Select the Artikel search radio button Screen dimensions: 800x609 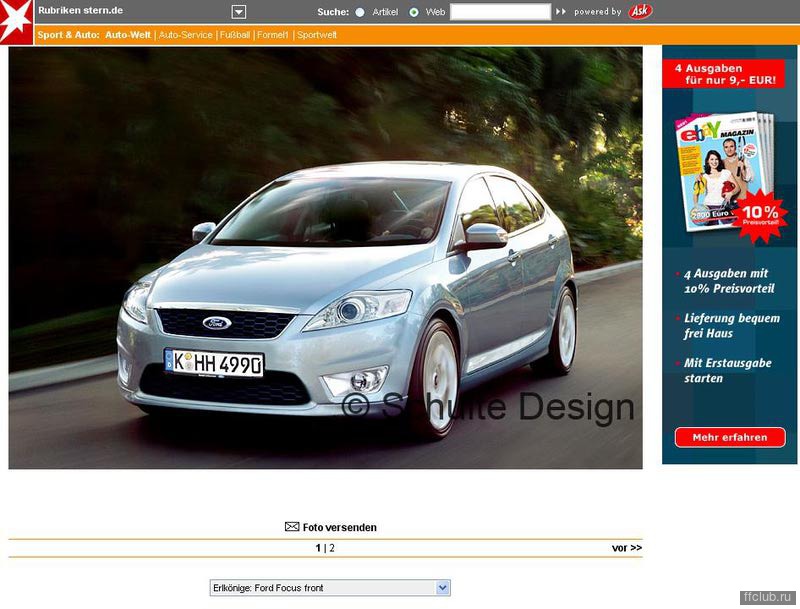(x=360, y=12)
